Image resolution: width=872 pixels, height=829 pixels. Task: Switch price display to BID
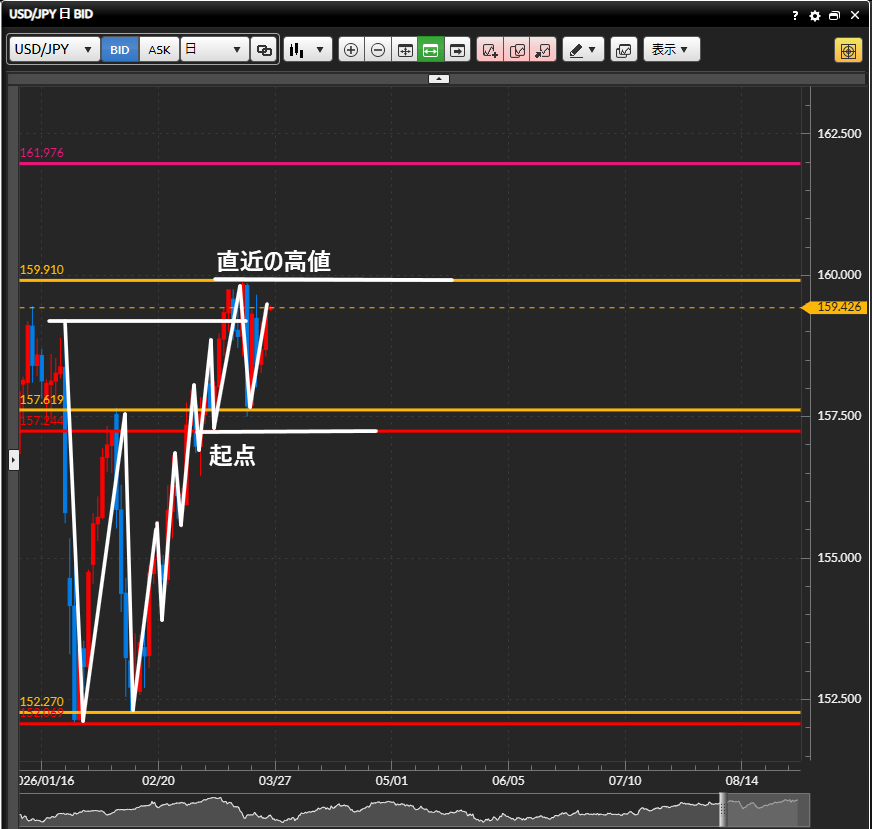[x=120, y=49]
